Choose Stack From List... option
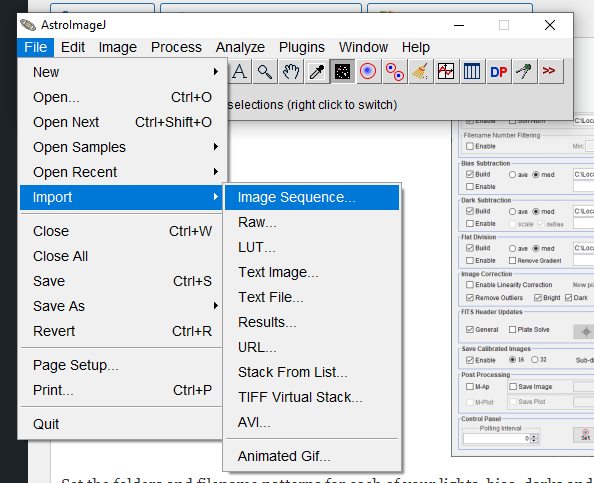Screen dimensions: 594x483 (312, 372)
